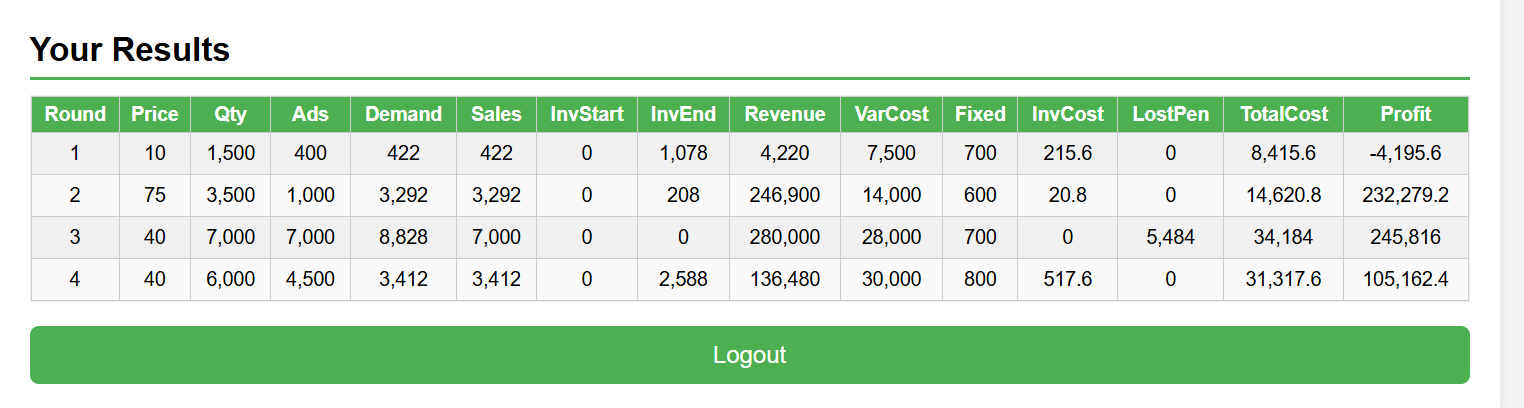Click the green Logout button
The width and height of the screenshot is (1524, 408).
click(x=749, y=355)
